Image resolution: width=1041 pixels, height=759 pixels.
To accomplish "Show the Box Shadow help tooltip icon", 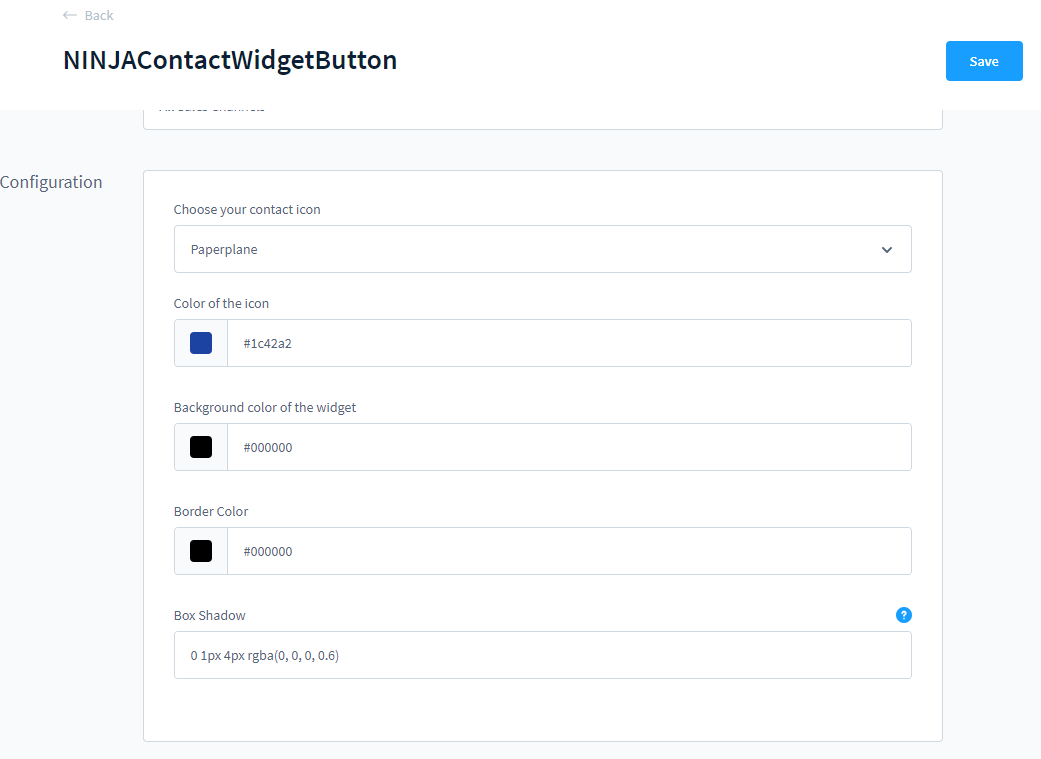I will click(904, 615).
